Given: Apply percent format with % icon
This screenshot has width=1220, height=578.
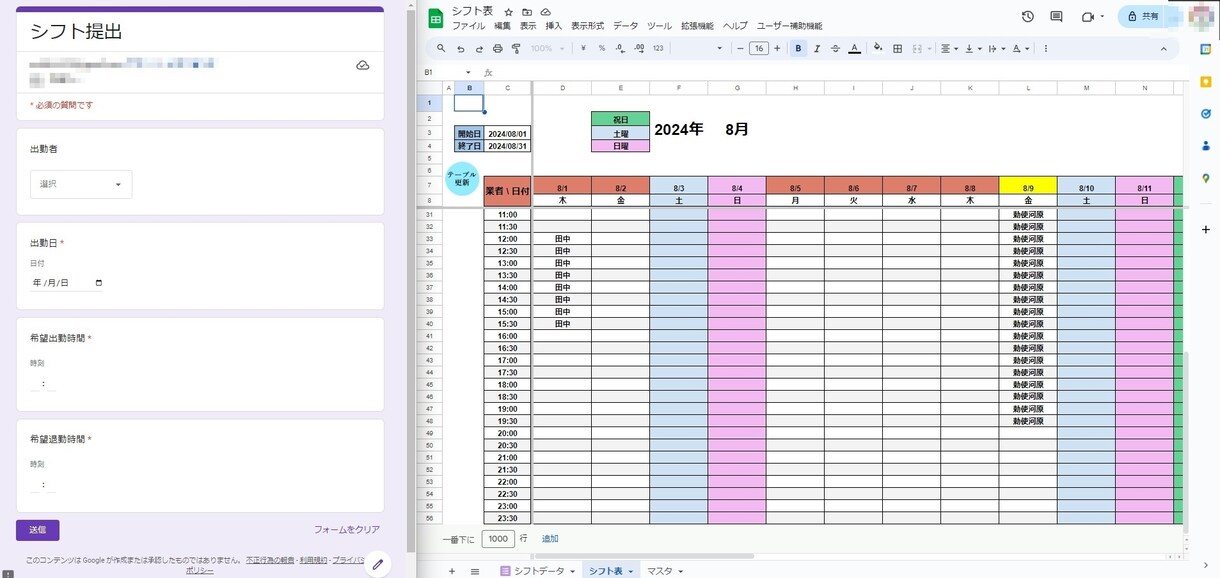Looking at the screenshot, I should pos(601,48).
